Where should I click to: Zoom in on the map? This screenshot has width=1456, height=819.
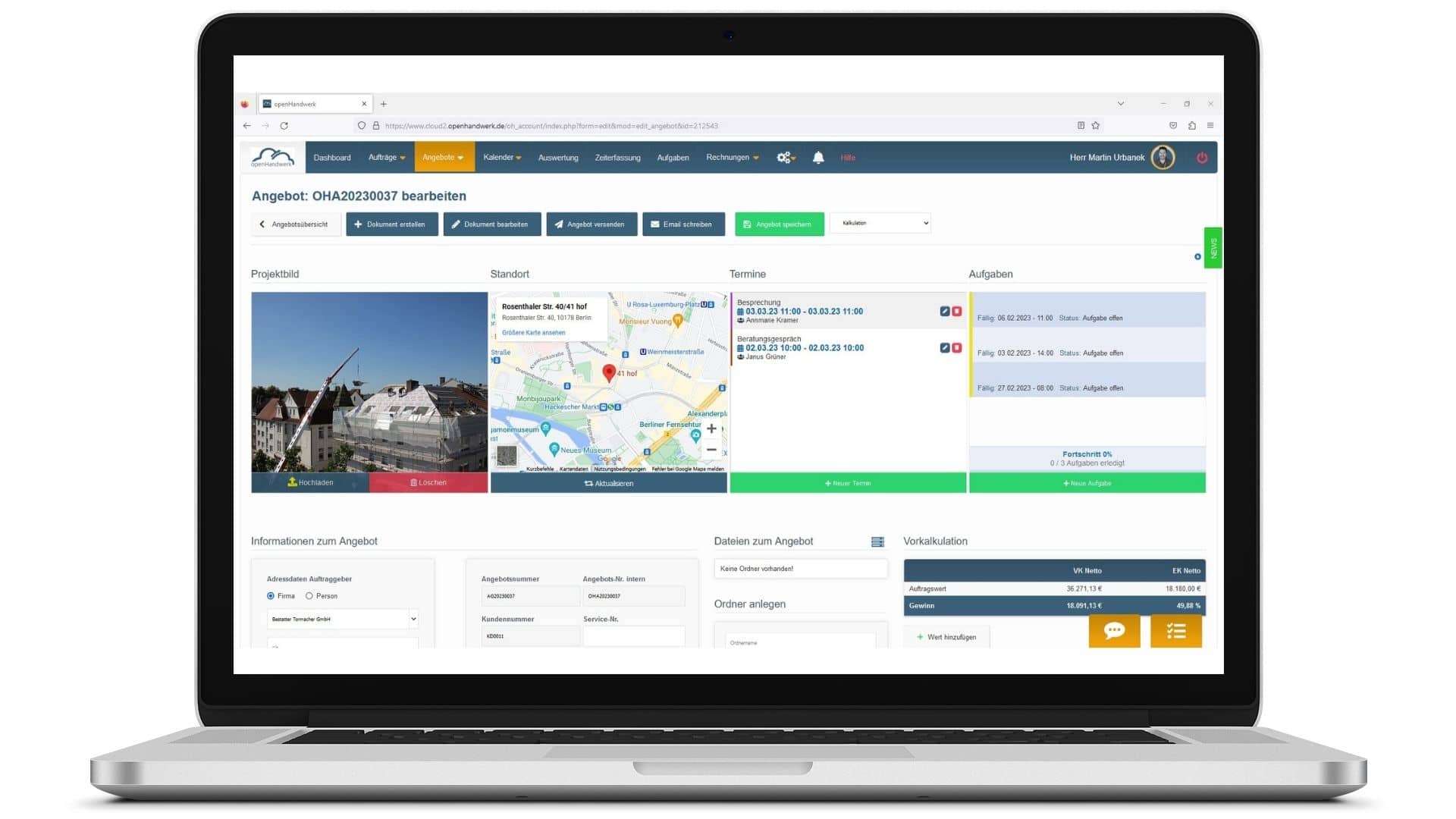point(711,429)
